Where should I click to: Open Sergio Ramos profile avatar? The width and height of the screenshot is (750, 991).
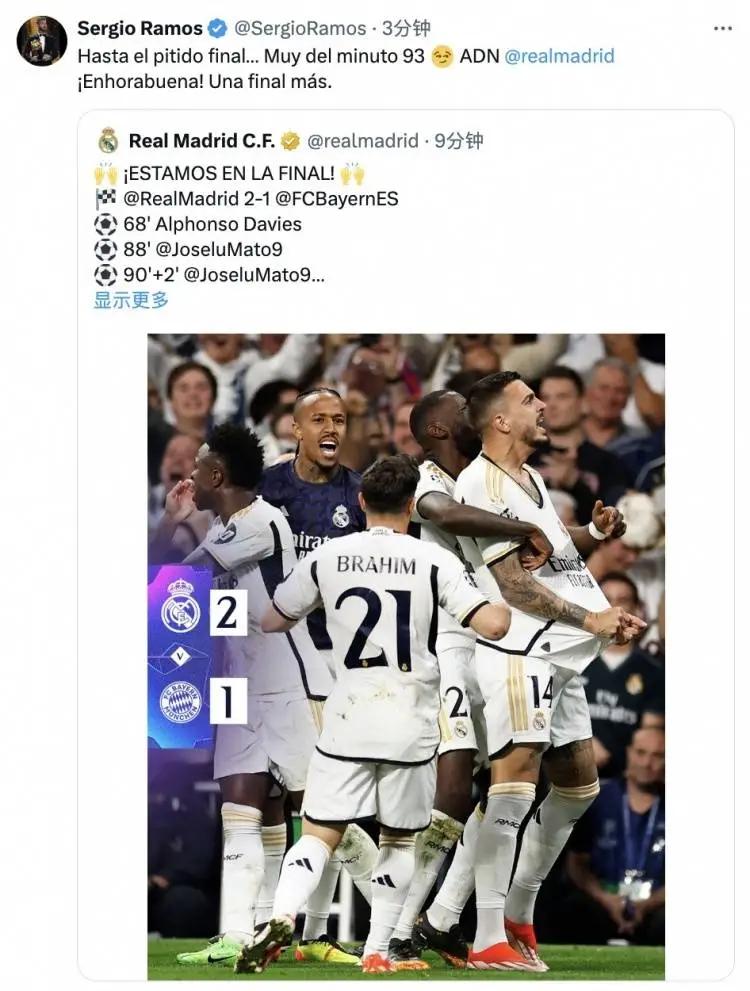(42, 41)
